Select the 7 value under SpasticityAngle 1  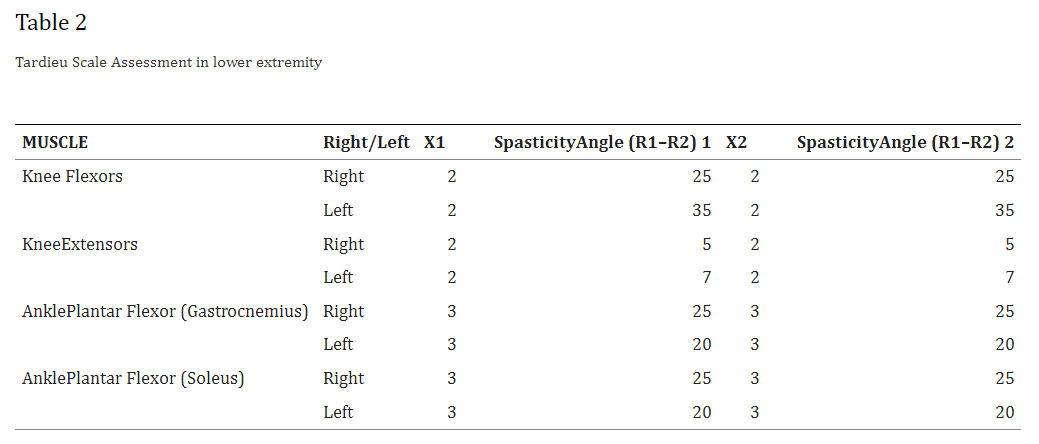pos(706,277)
